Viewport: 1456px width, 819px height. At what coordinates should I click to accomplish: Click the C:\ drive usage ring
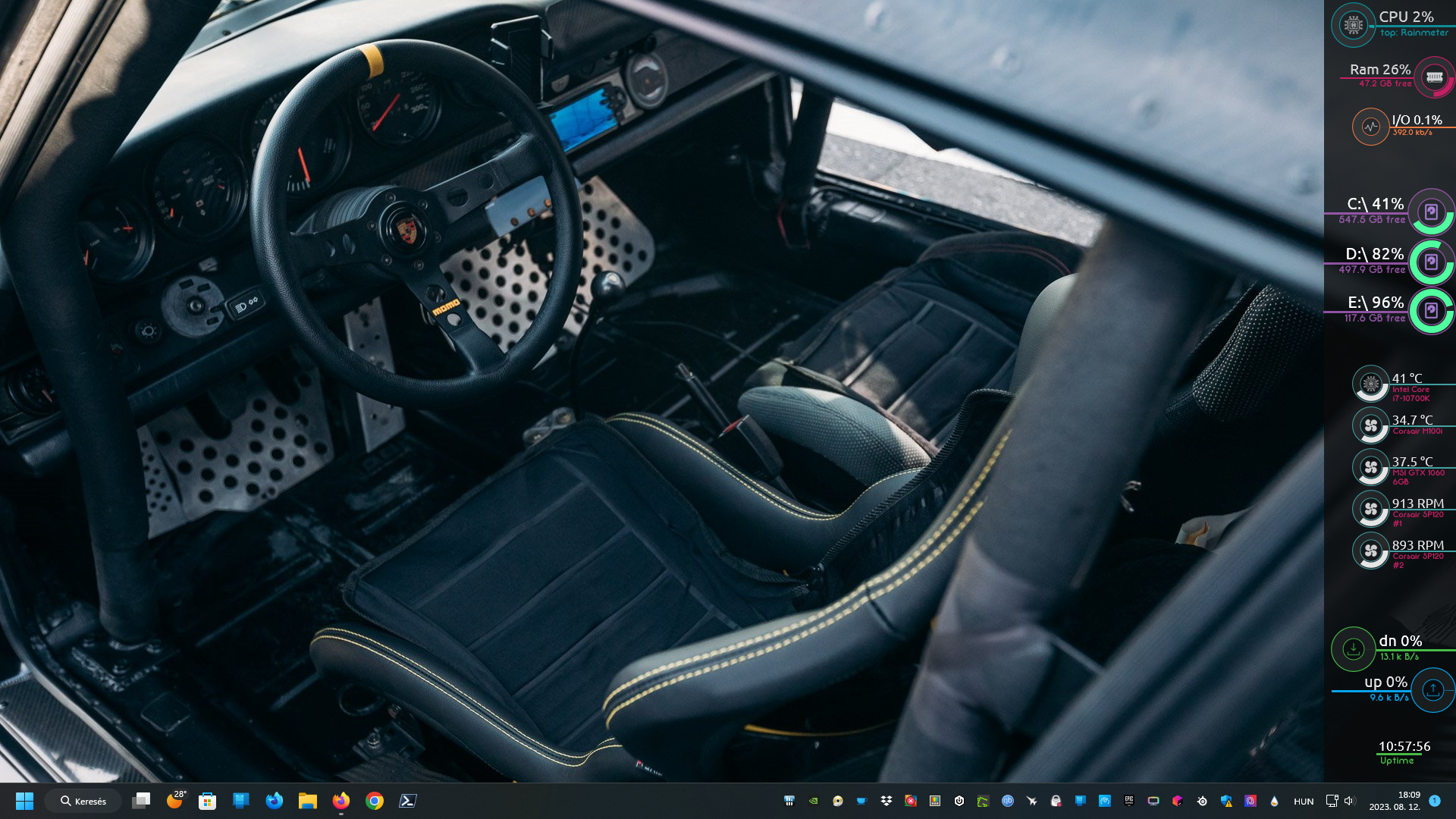(1431, 212)
